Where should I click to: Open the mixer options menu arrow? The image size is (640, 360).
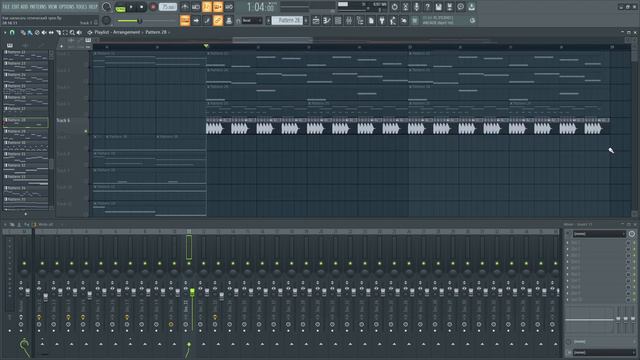point(5,224)
